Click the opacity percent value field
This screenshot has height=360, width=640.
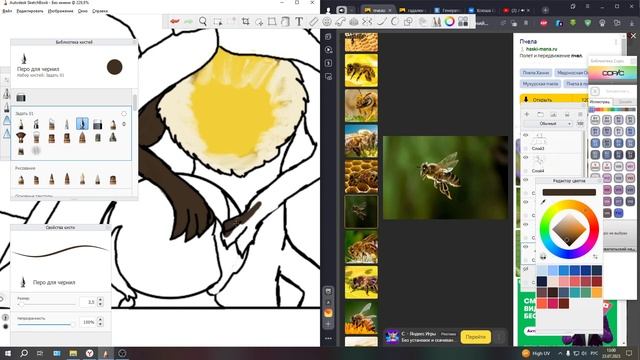[x=88, y=322]
